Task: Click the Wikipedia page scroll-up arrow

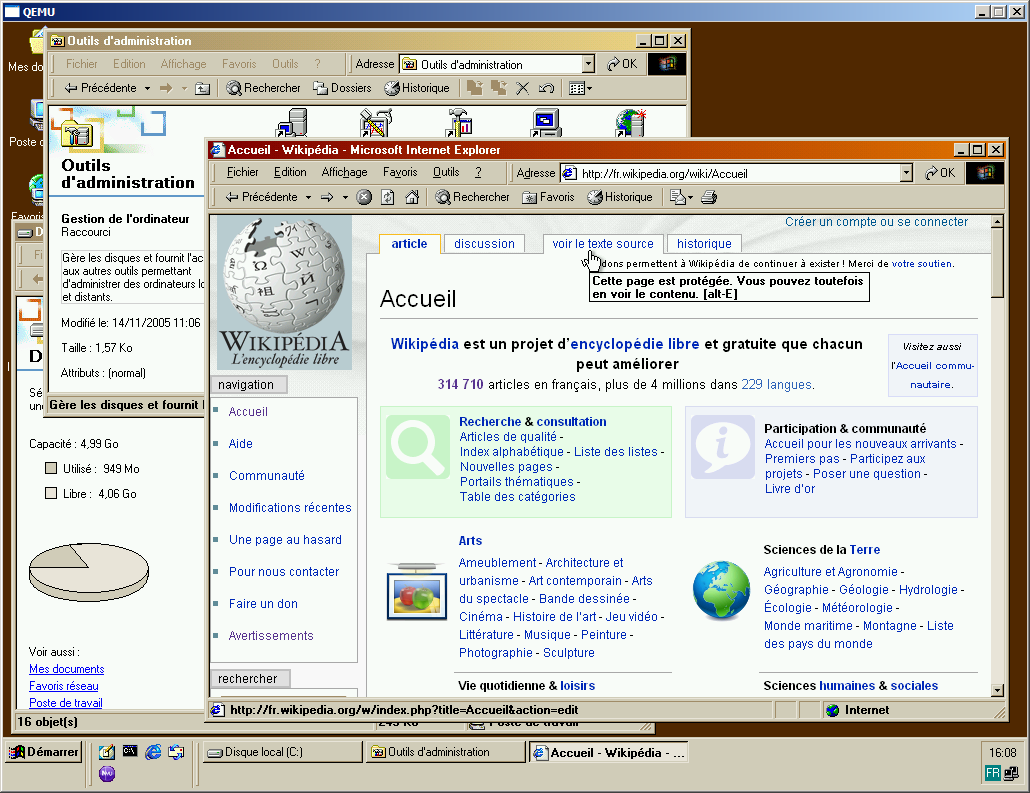Action: (x=998, y=222)
